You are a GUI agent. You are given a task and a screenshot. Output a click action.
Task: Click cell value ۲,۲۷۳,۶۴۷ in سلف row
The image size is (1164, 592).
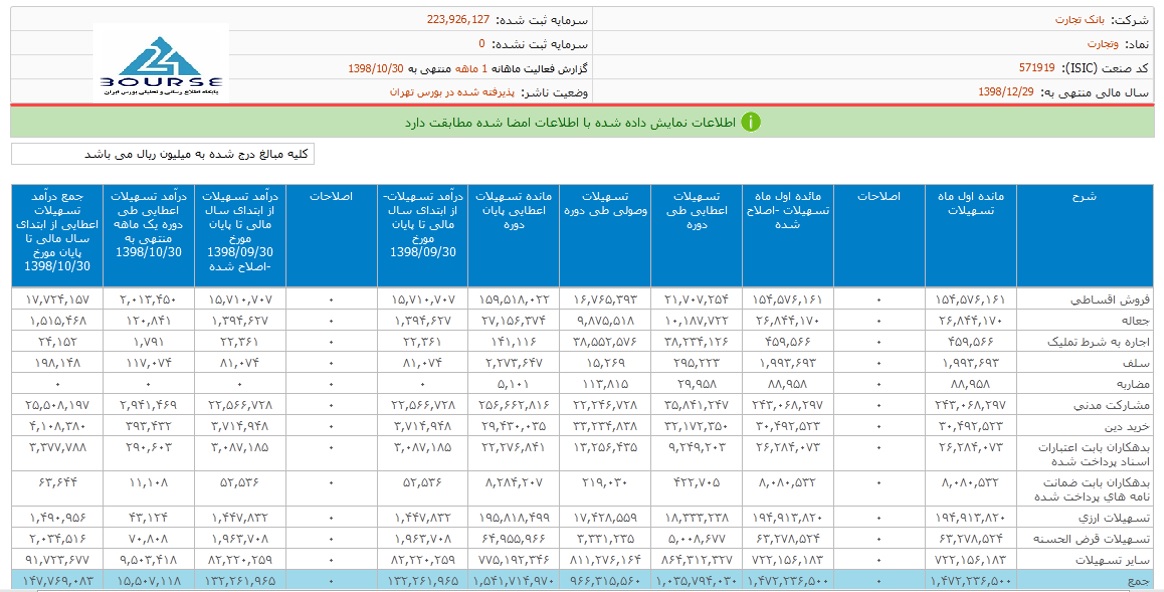[514, 363]
